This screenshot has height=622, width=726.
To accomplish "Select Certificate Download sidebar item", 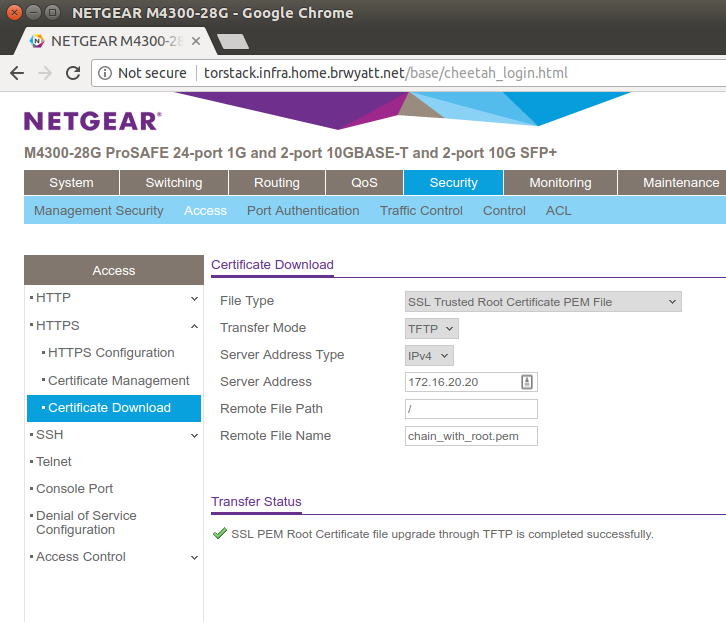I will [x=114, y=408].
